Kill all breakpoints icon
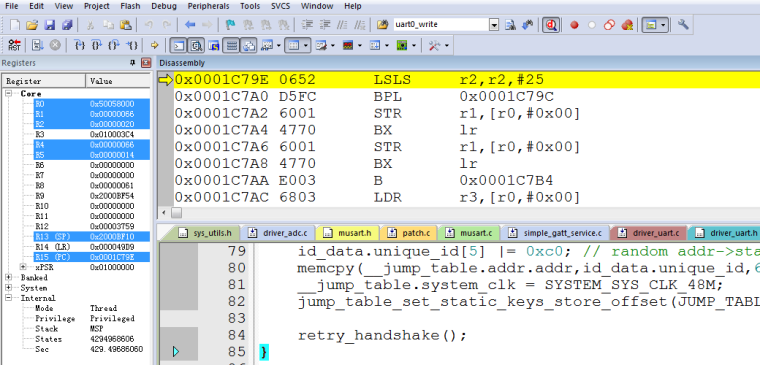760x365 pixels. click(x=627, y=25)
